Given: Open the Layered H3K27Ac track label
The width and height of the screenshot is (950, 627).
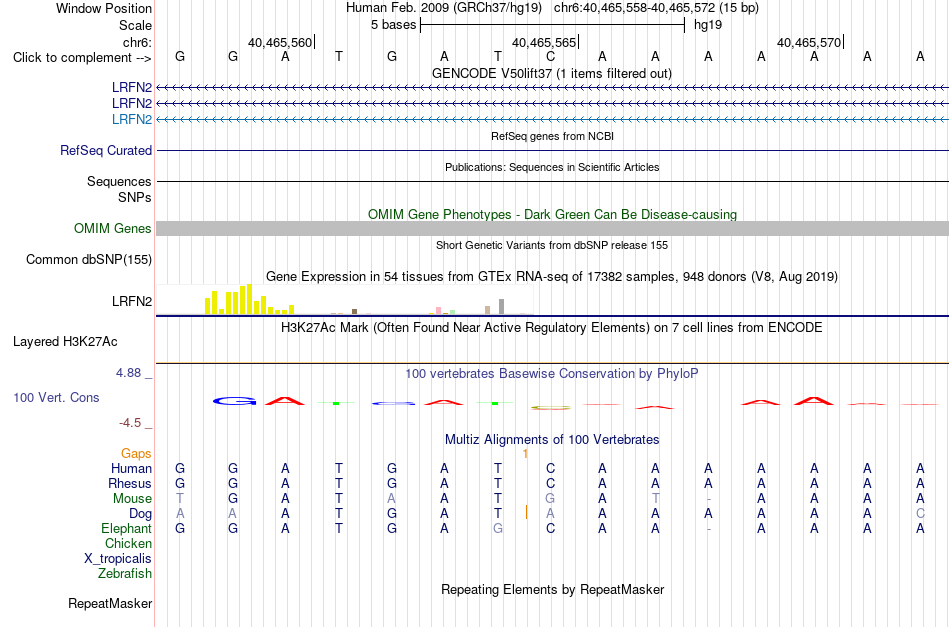Looking at the screenshot, I should point(65,342).
